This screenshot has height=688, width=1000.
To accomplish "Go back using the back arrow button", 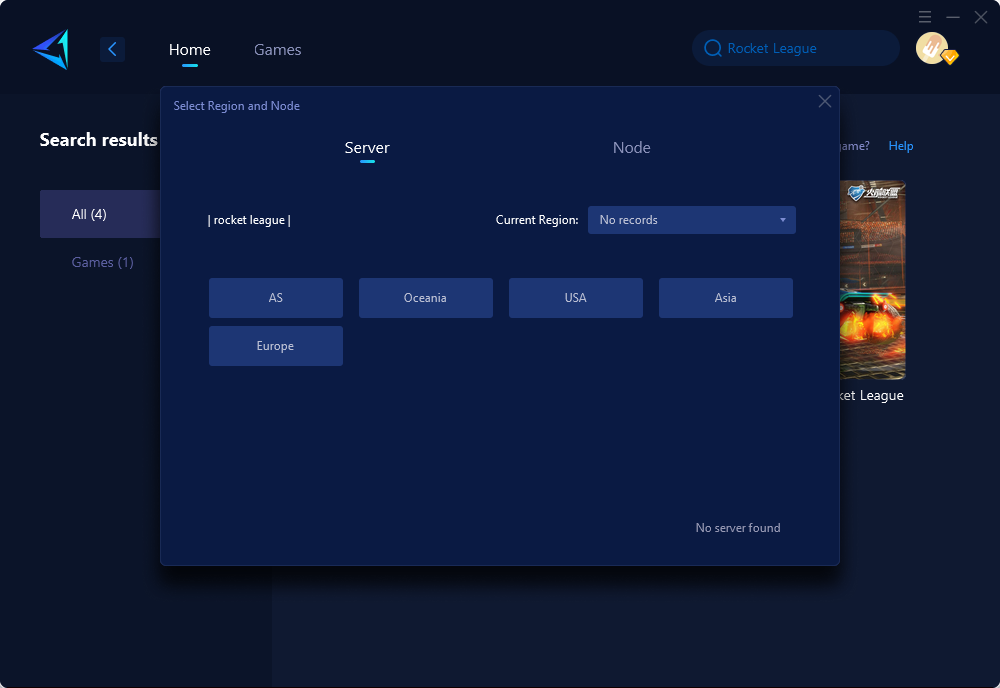I will click(112, 49).
